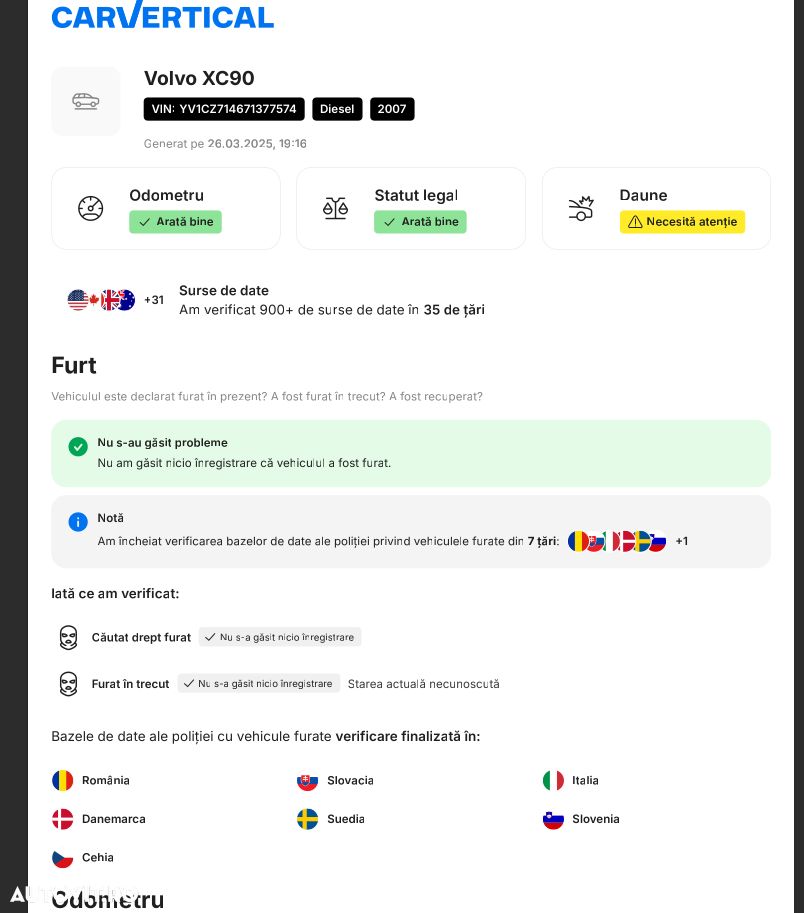Click the România flag icon in the list
This screenshot has height=913, width=804.
(63, 780)
